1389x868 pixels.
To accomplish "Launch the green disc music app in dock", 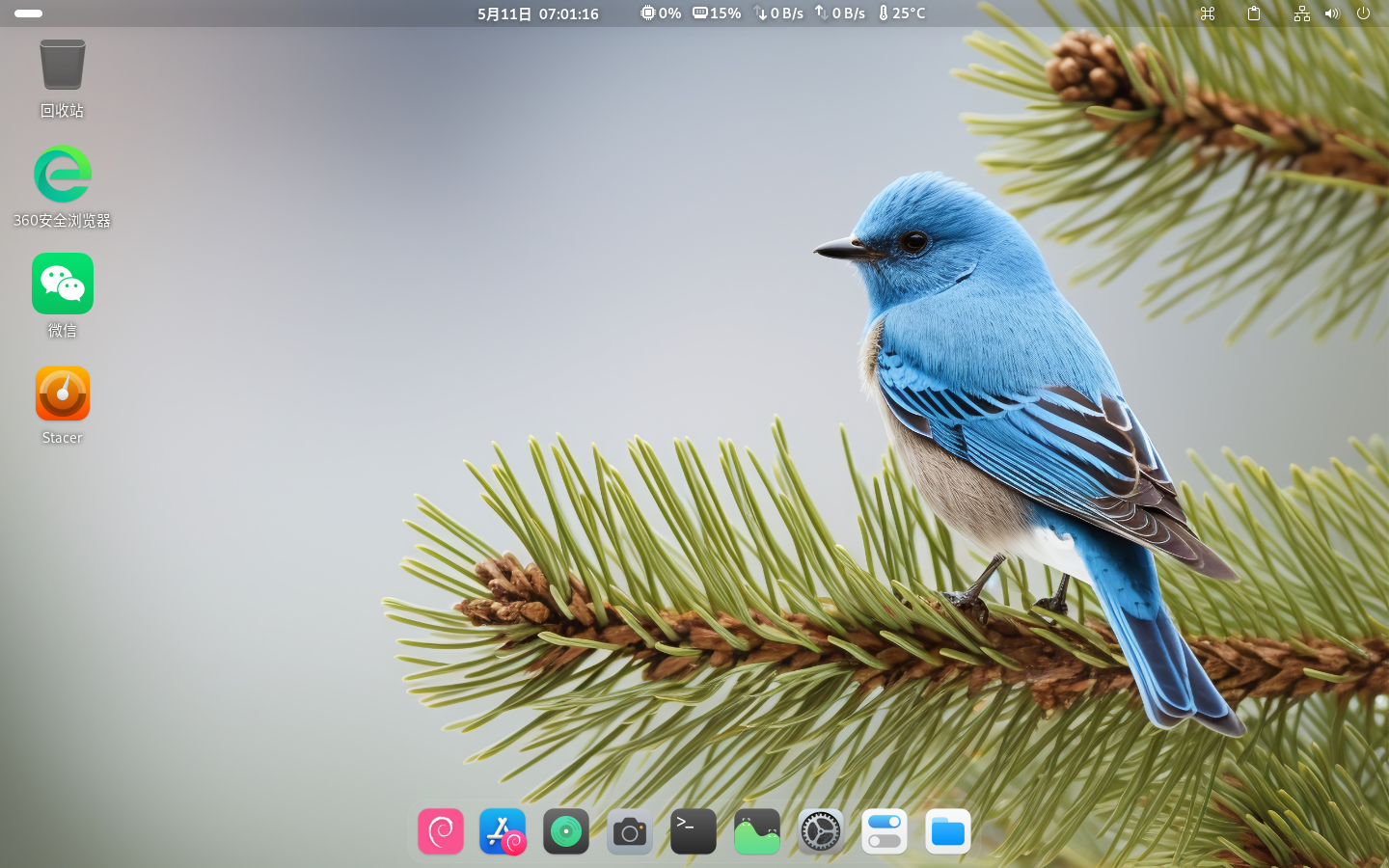I will [566, 831].
